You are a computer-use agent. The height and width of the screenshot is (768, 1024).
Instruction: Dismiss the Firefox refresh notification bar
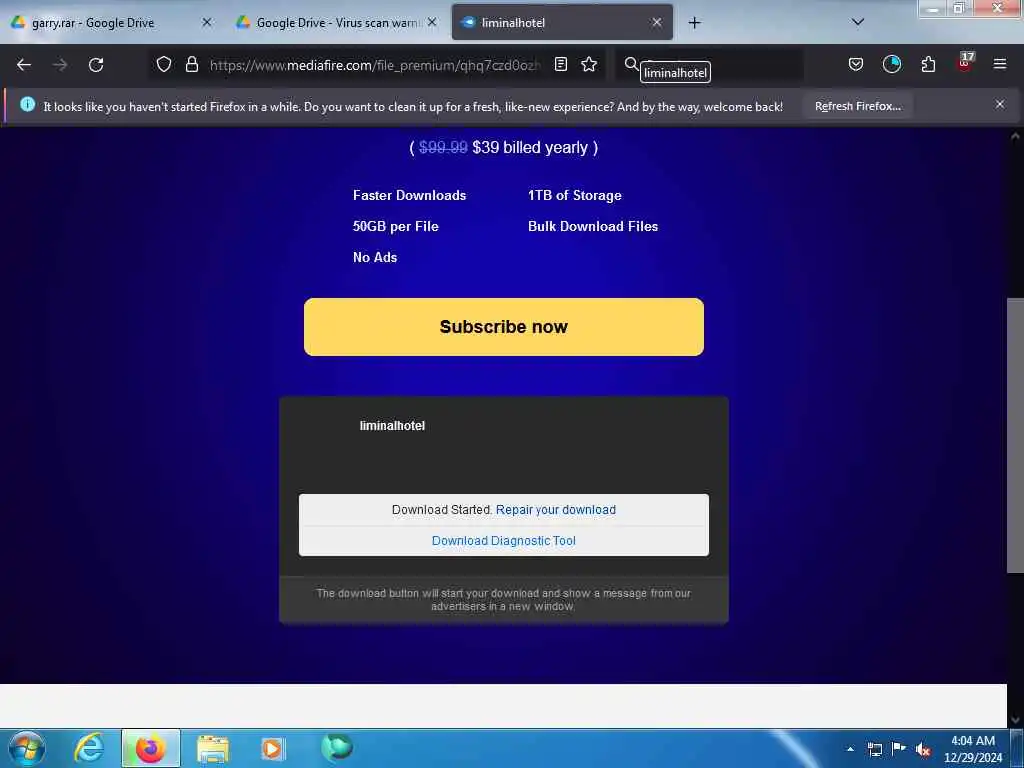pos(999,104)
